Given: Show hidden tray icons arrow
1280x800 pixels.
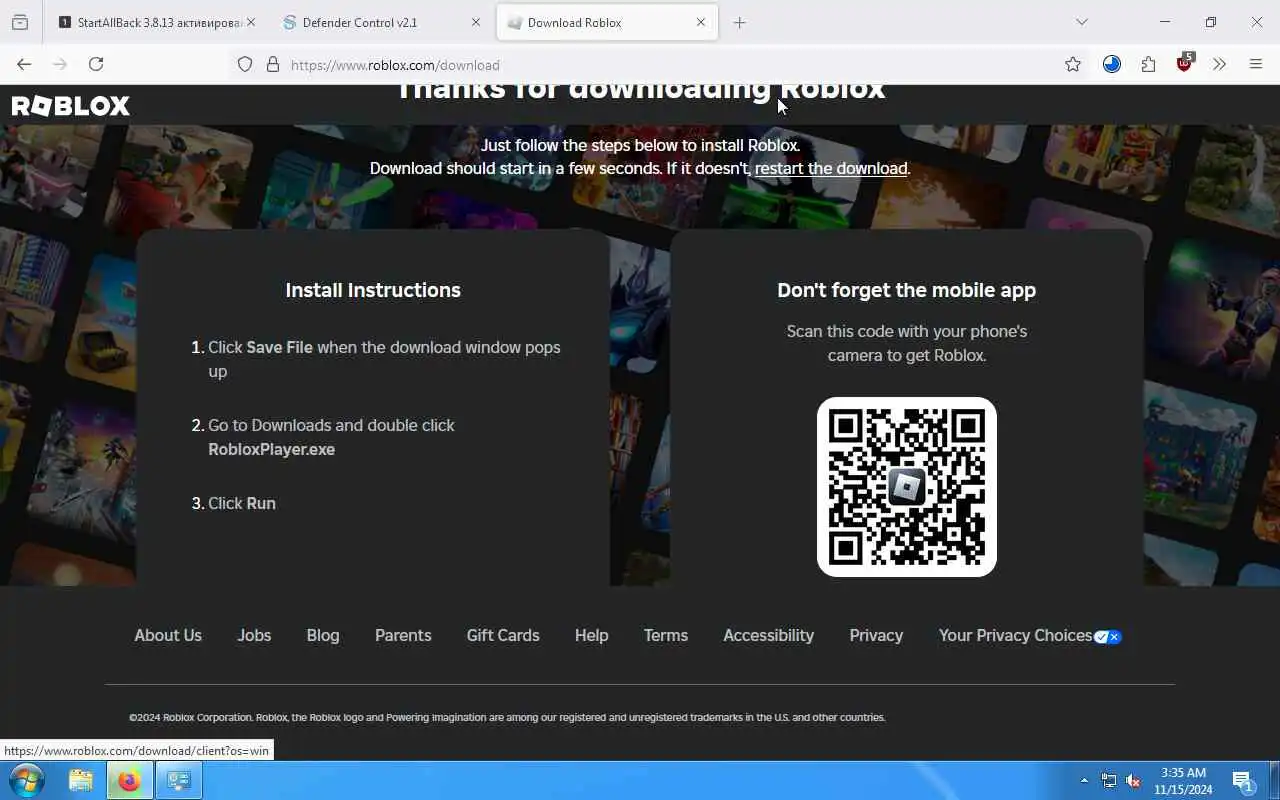Looking at the screenshot, I should tap(1084, 780).
